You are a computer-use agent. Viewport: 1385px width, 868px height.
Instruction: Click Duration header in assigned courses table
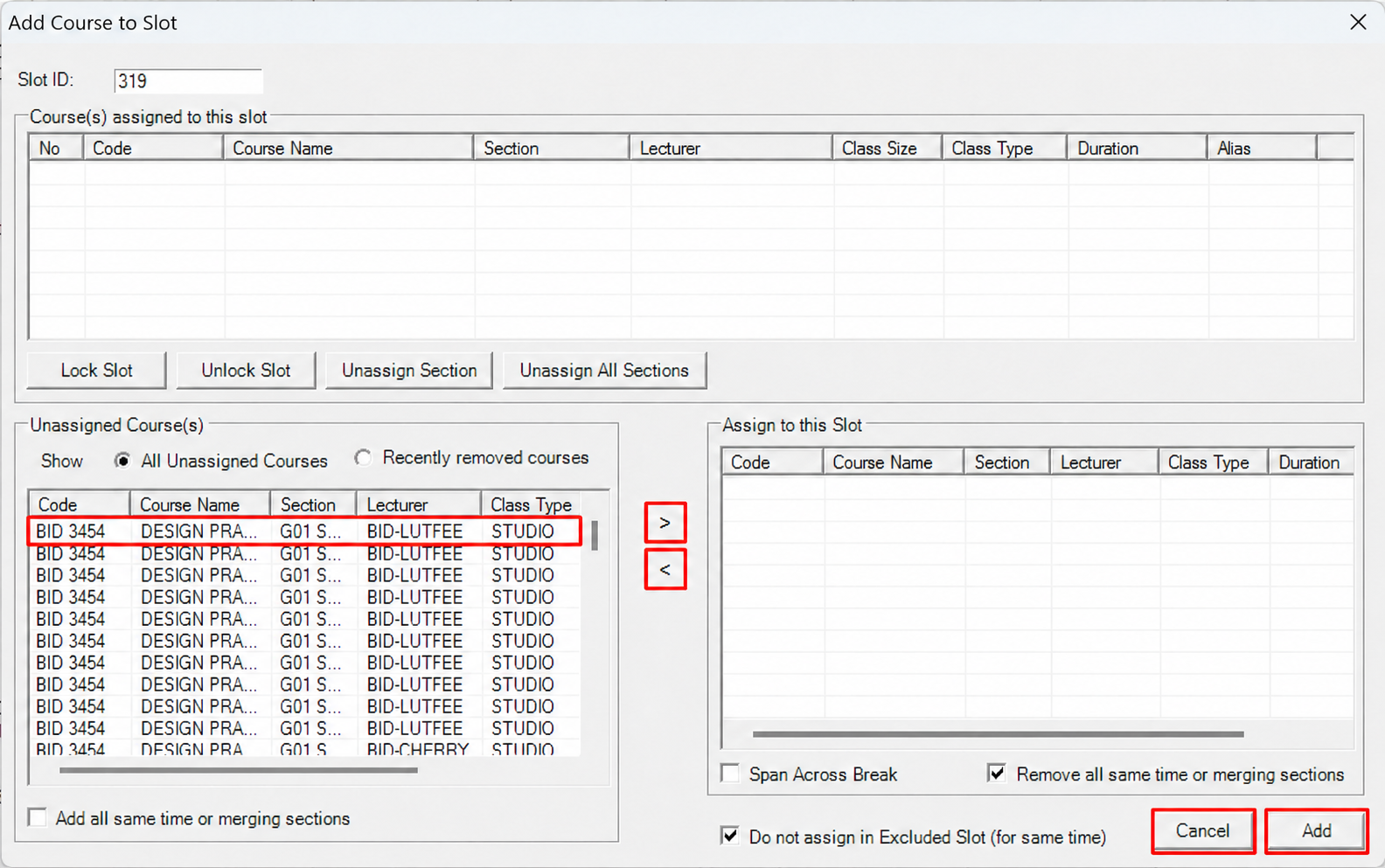1138,149
